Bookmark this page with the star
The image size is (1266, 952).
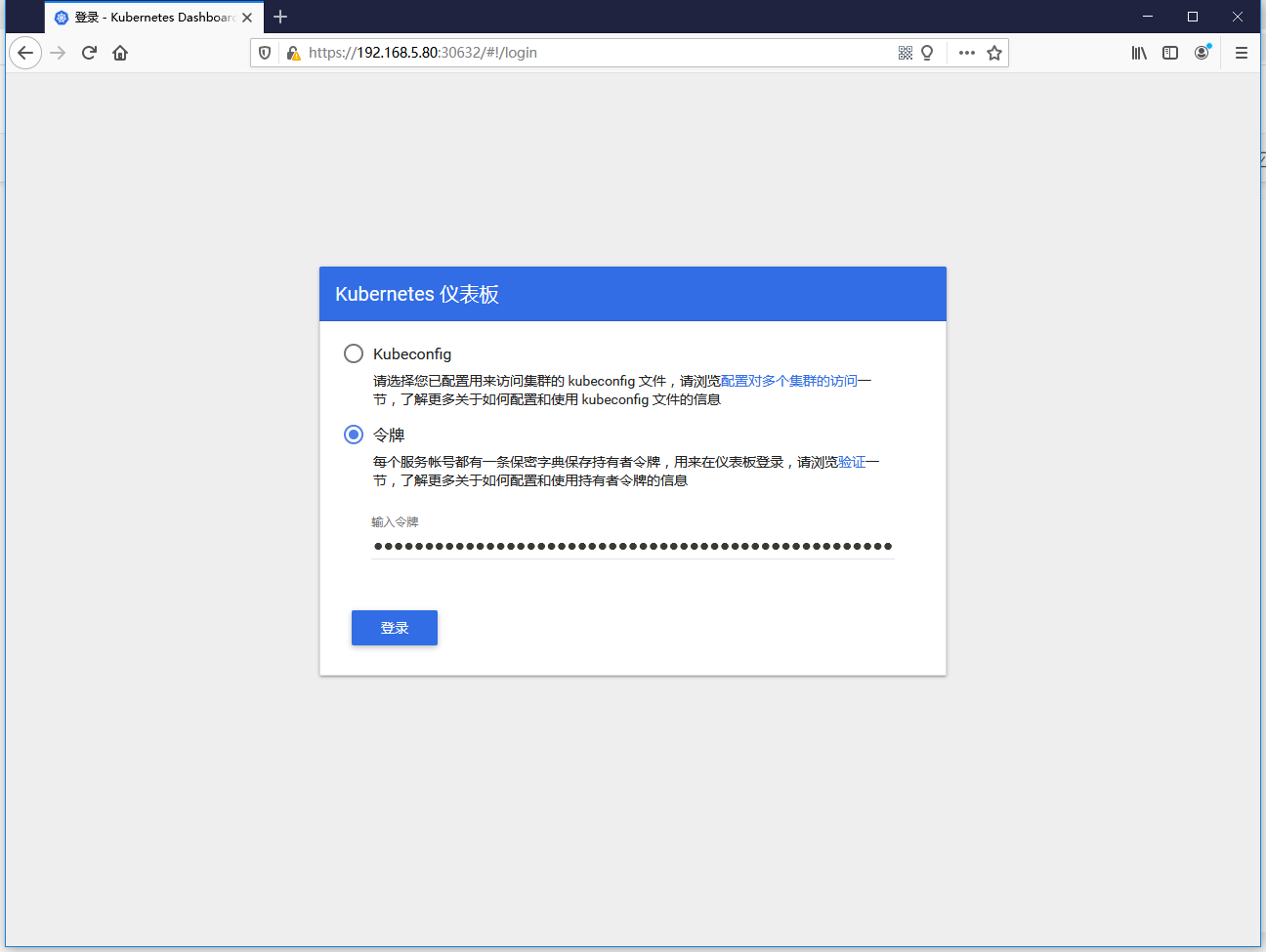[x=994, y=53]
